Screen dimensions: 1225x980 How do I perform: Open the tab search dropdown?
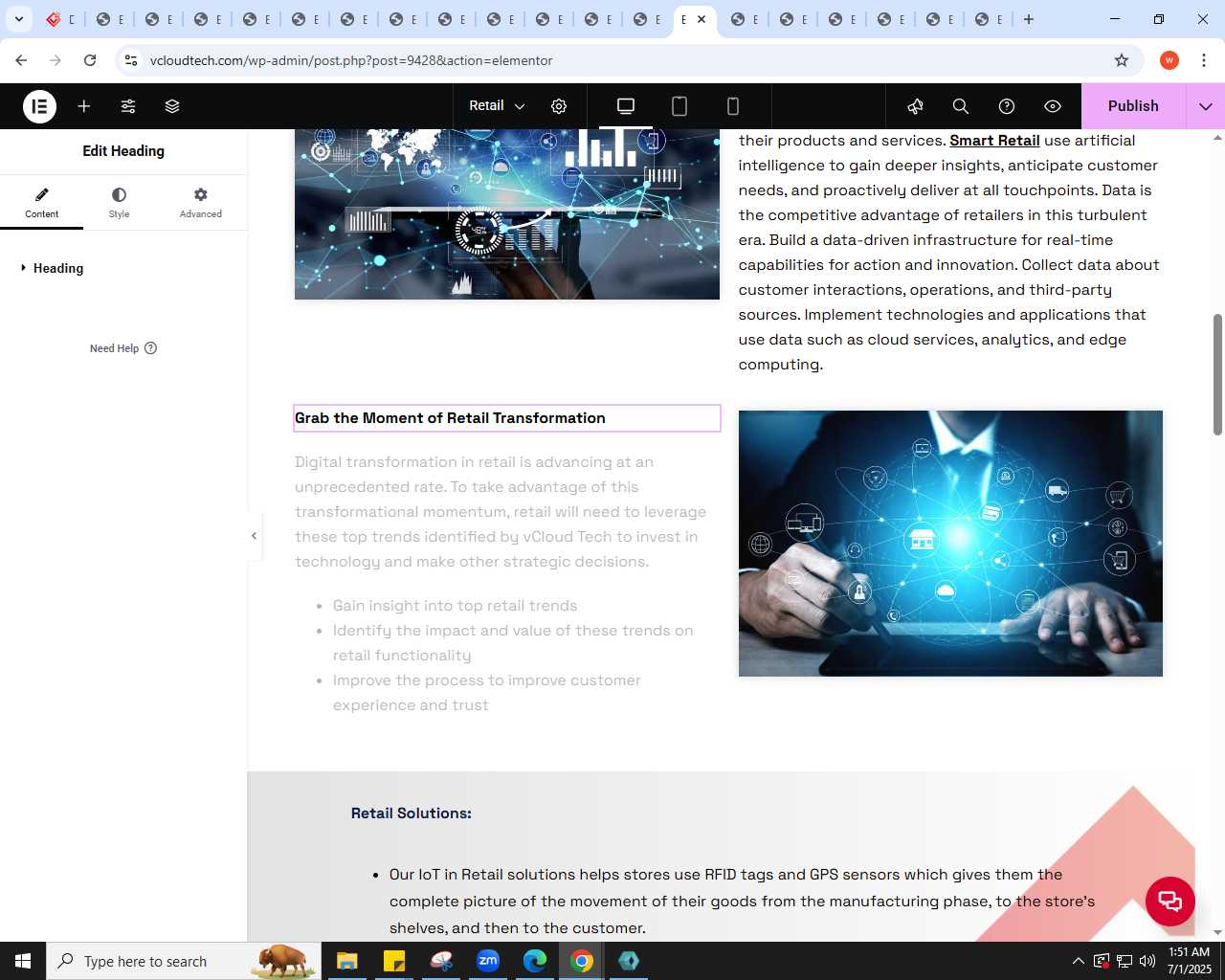click(19, 19)
